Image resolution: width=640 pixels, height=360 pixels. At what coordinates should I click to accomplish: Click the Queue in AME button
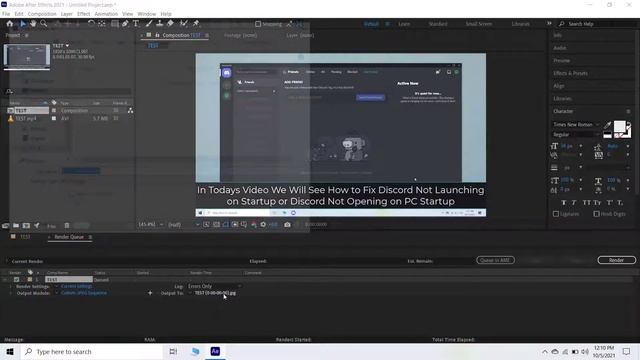495,260
